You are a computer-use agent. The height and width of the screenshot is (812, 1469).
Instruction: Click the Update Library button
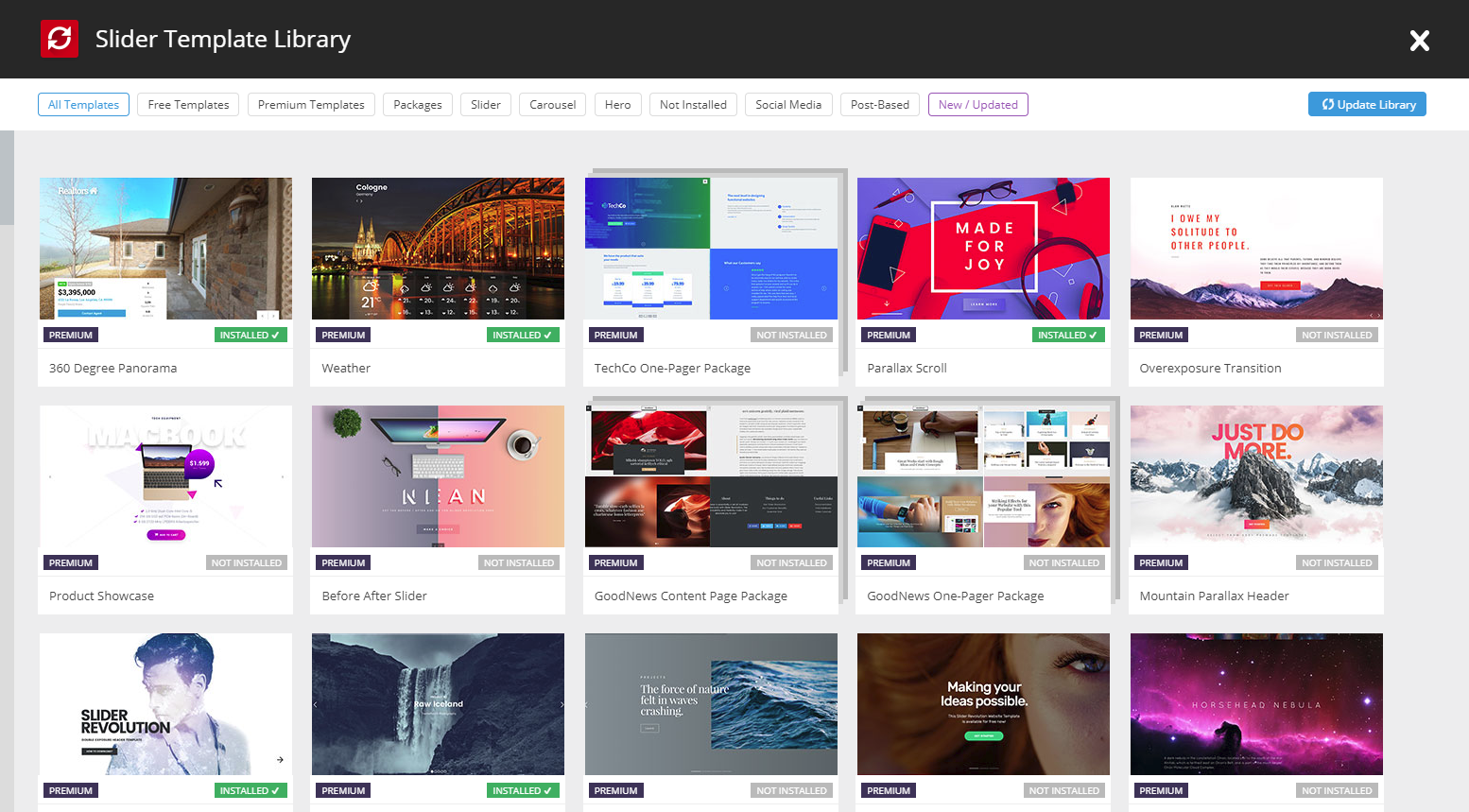pyautogui.click(x=1367, y=104)
